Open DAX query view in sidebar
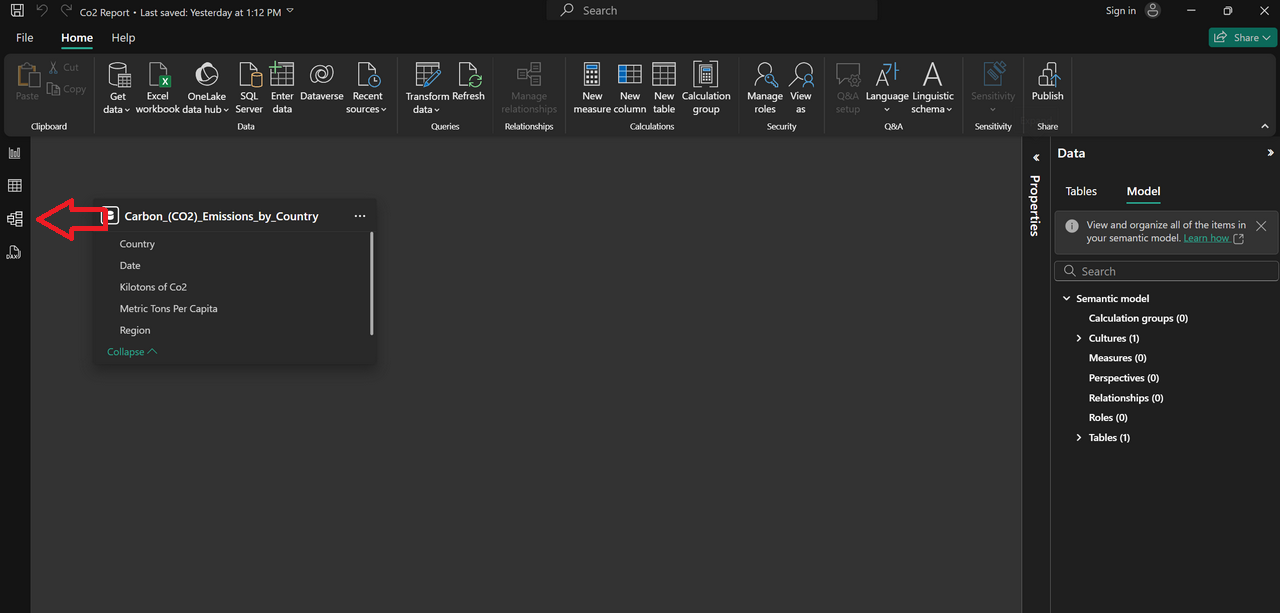The image size is (1280, 613). click(x=14, y=252)
